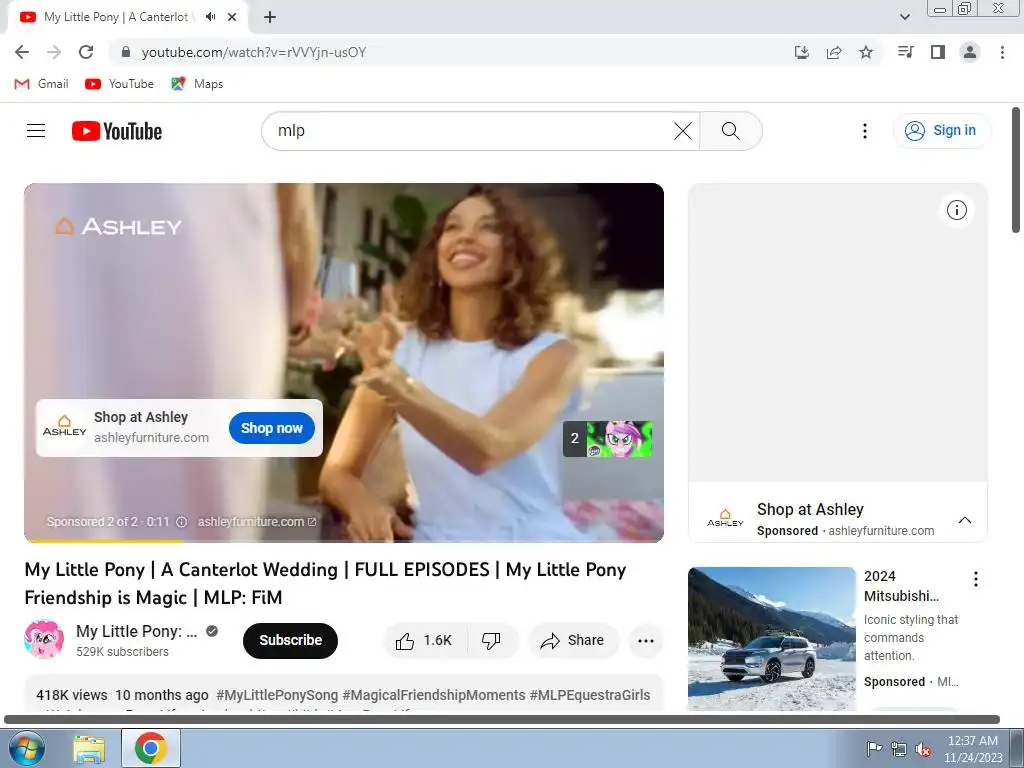
Task: Share this video
Action: (x=572, y=641)
